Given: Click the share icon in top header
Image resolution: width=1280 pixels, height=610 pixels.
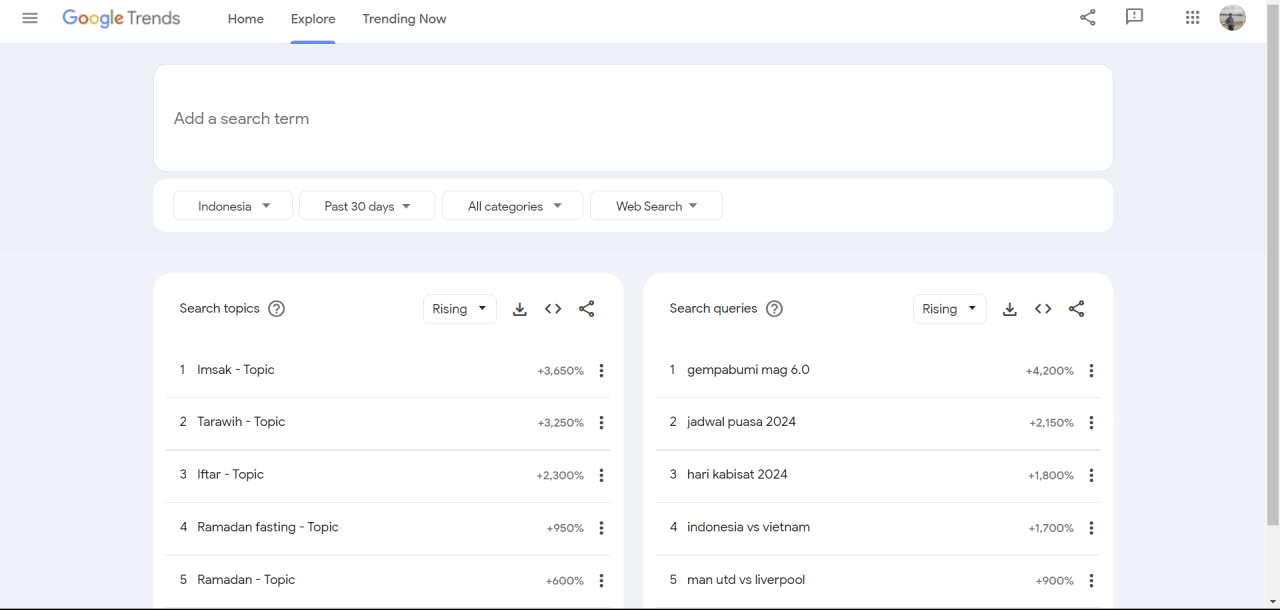Looking at the screenshot, I should point(1088,18).
